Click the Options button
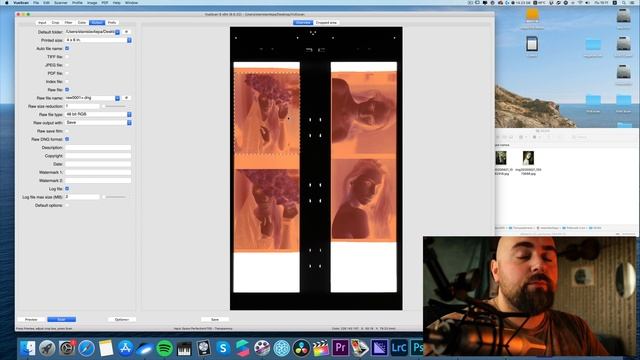The width and height of the screenshot is (640, 360). pyautogui.click(x=122, y=320)
